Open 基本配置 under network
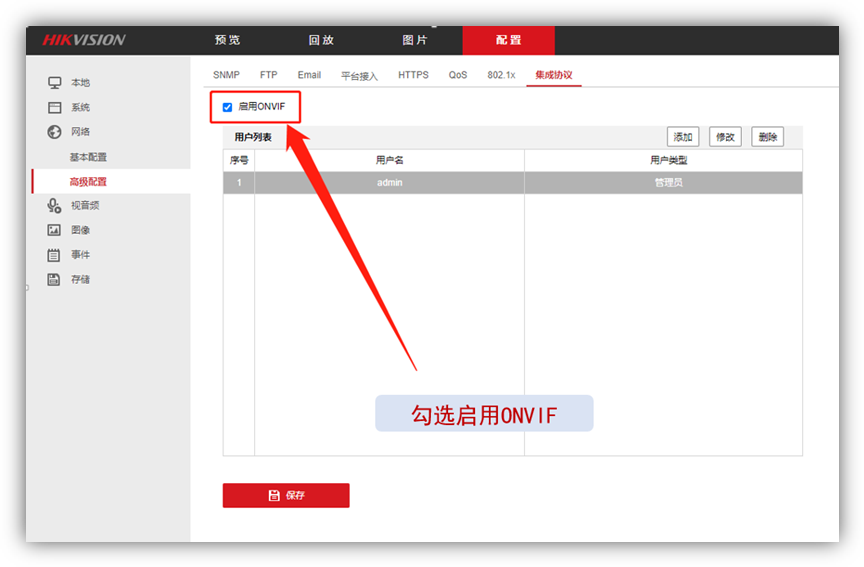This screenshot has width=864, height=567. pyautogui.click(x=88, y=157)
